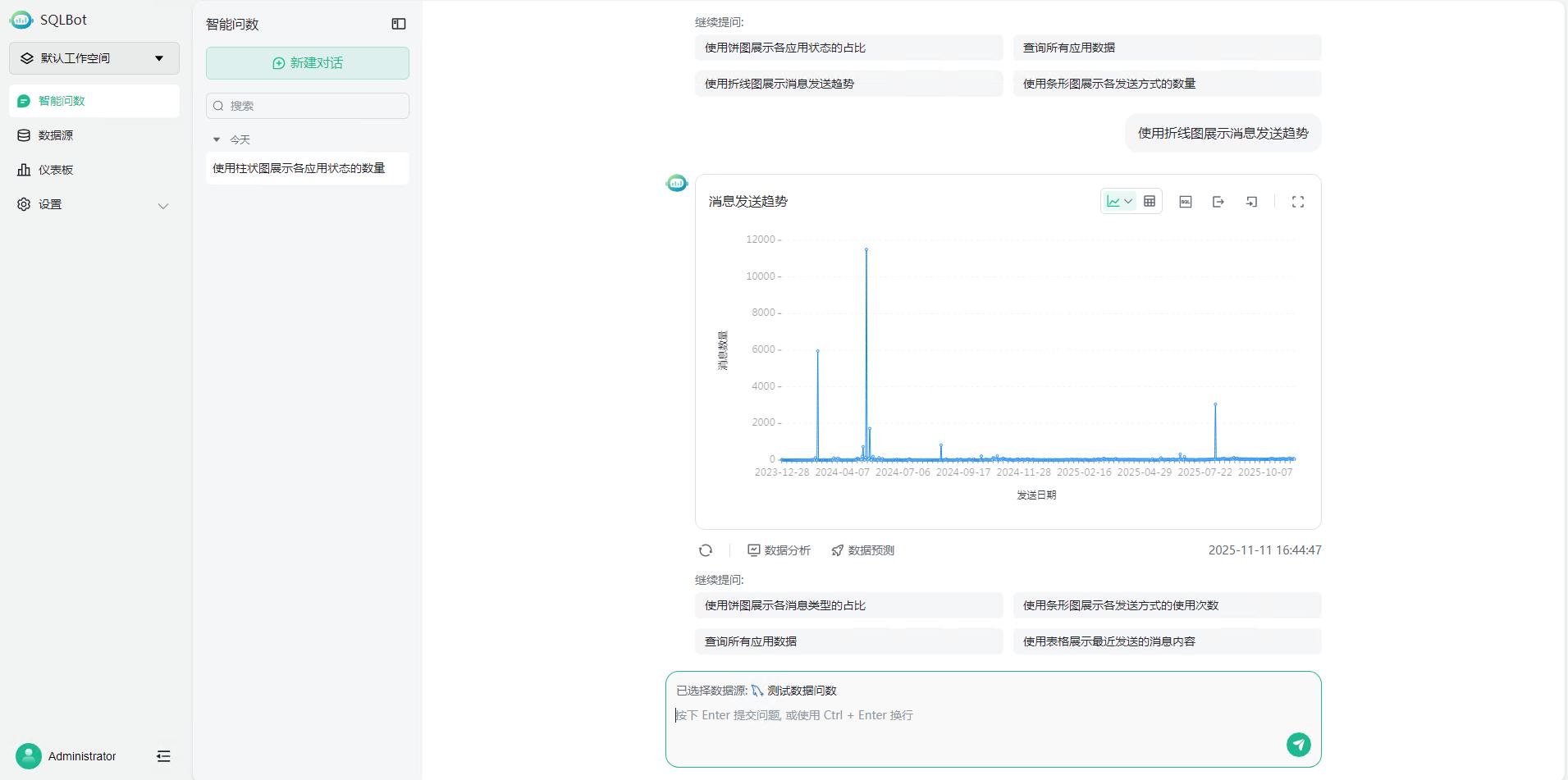This screenshot has width=1568, height=780.
Task: Select the line chart view icon
Action: pos(1113,201)
